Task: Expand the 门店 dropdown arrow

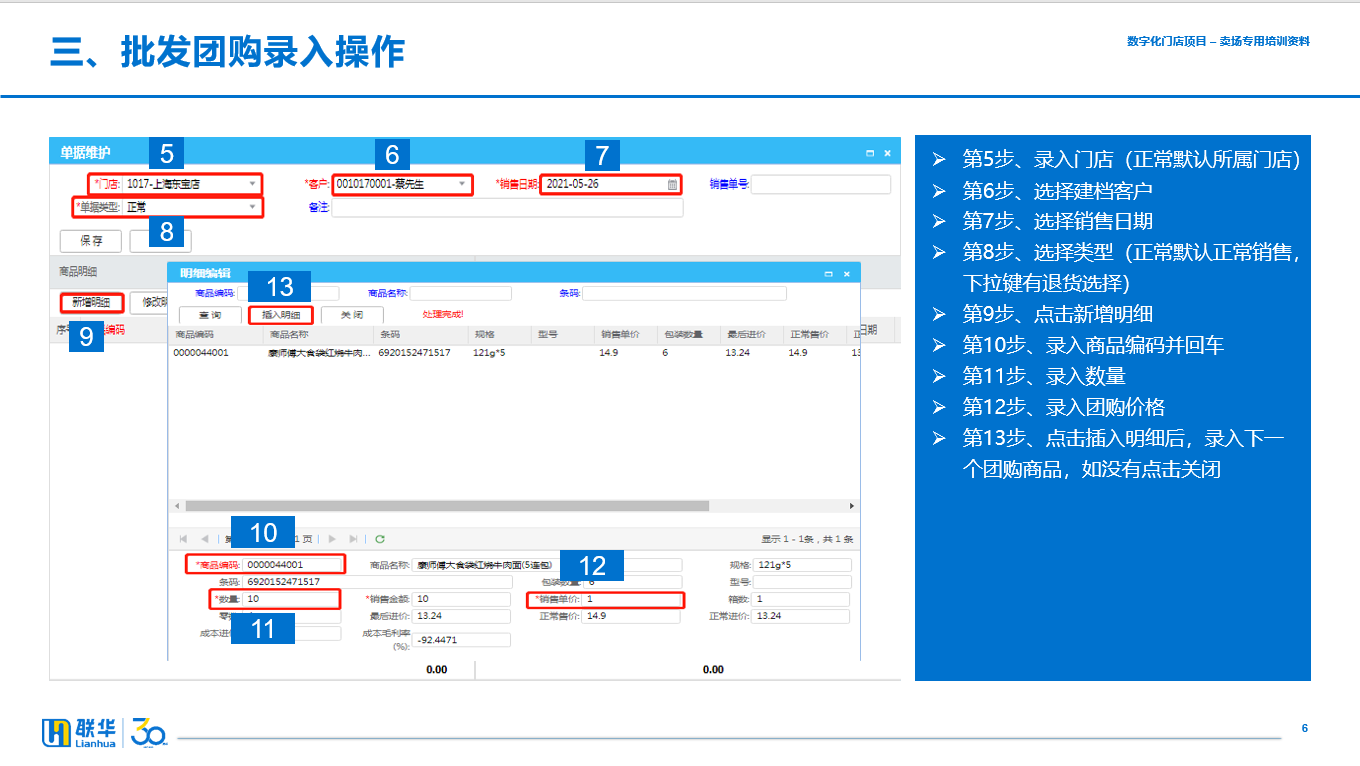Action: pyautogui.click(x=253, y=184)
